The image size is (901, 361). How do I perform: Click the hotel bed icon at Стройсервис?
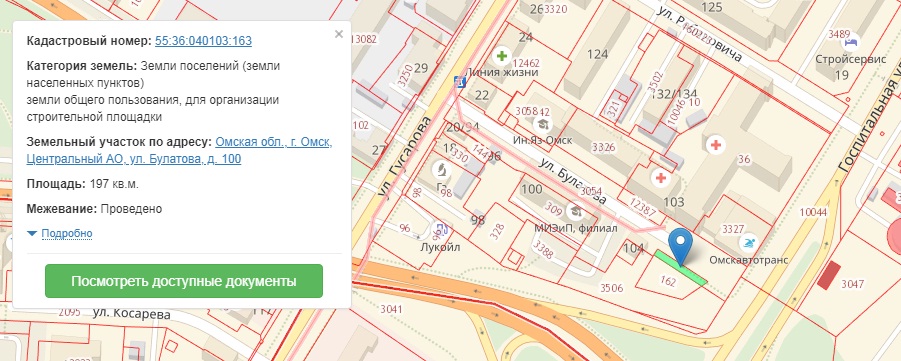point(851,43)
